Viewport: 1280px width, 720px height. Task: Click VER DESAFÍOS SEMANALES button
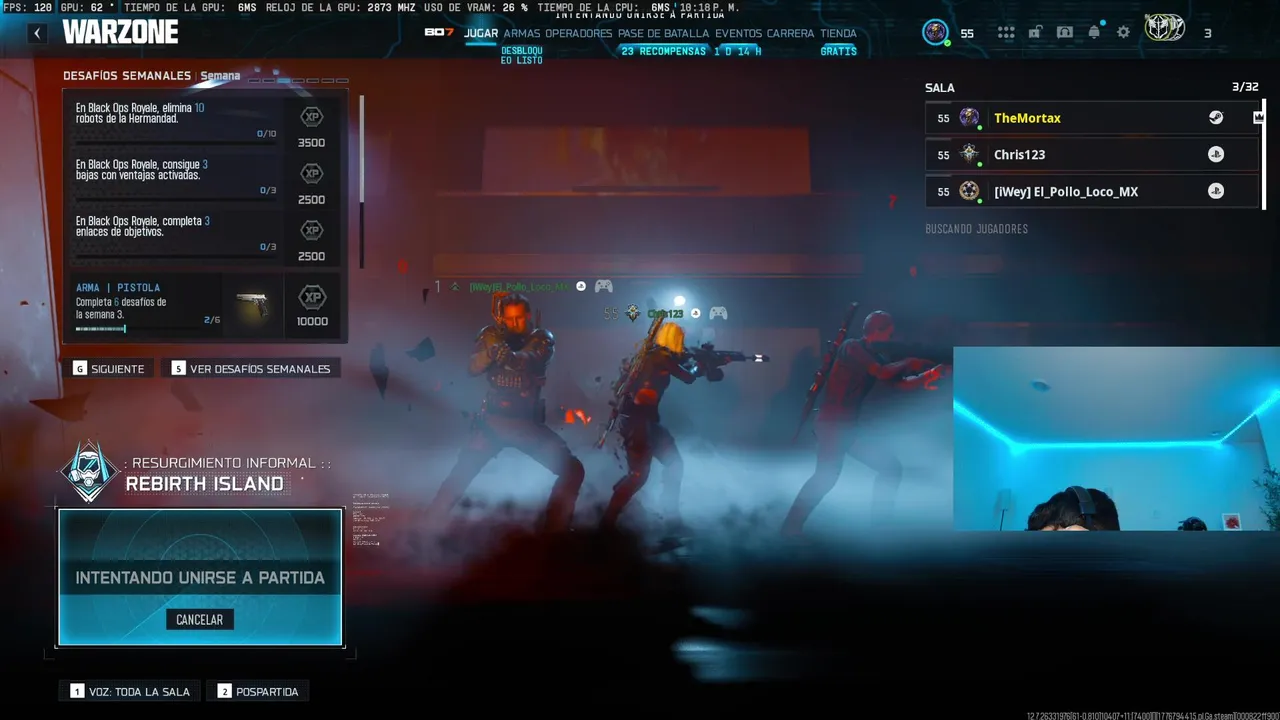tap(251, 369)
